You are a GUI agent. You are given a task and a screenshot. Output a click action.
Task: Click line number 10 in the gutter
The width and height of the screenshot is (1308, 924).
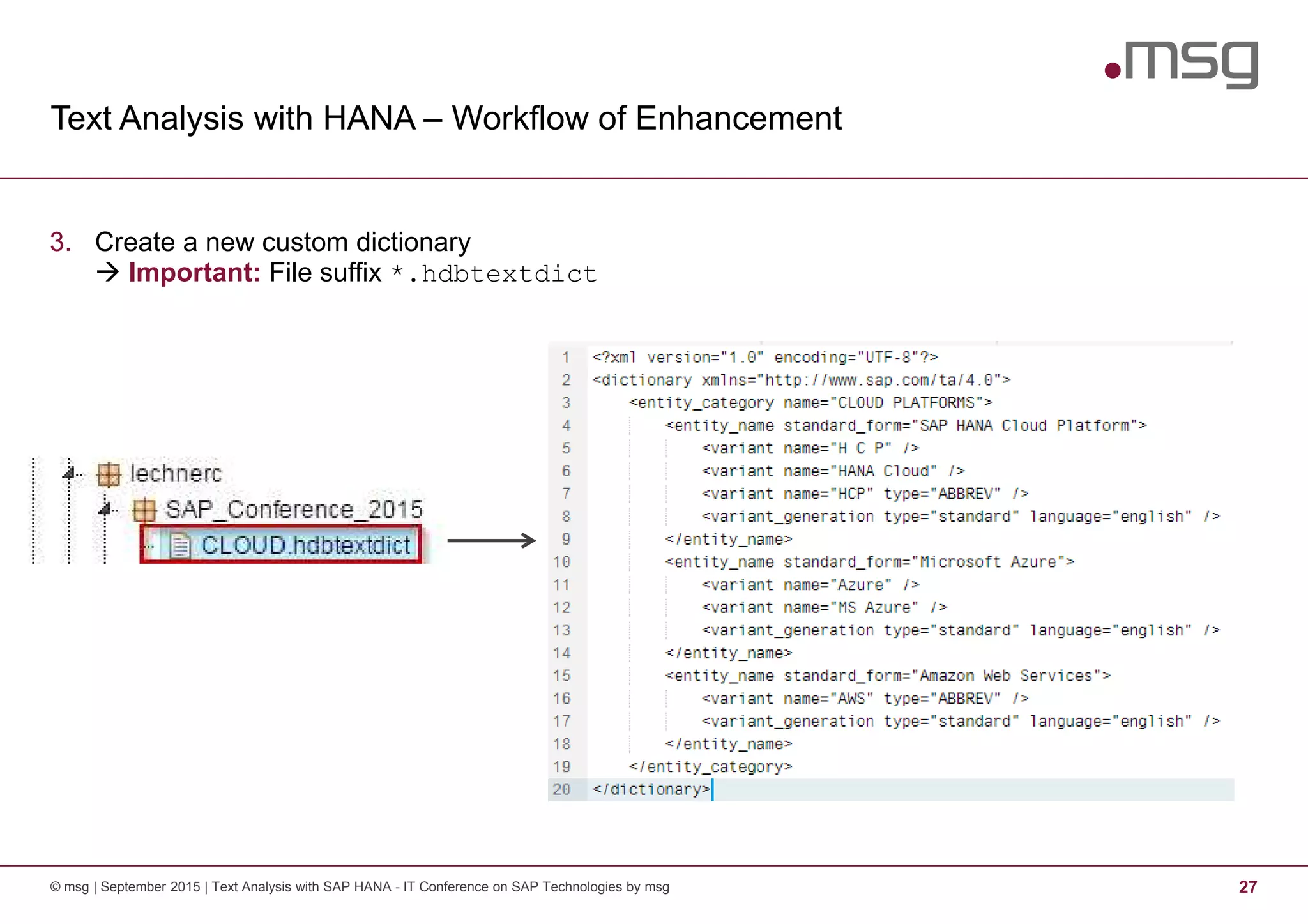[562, 562]
